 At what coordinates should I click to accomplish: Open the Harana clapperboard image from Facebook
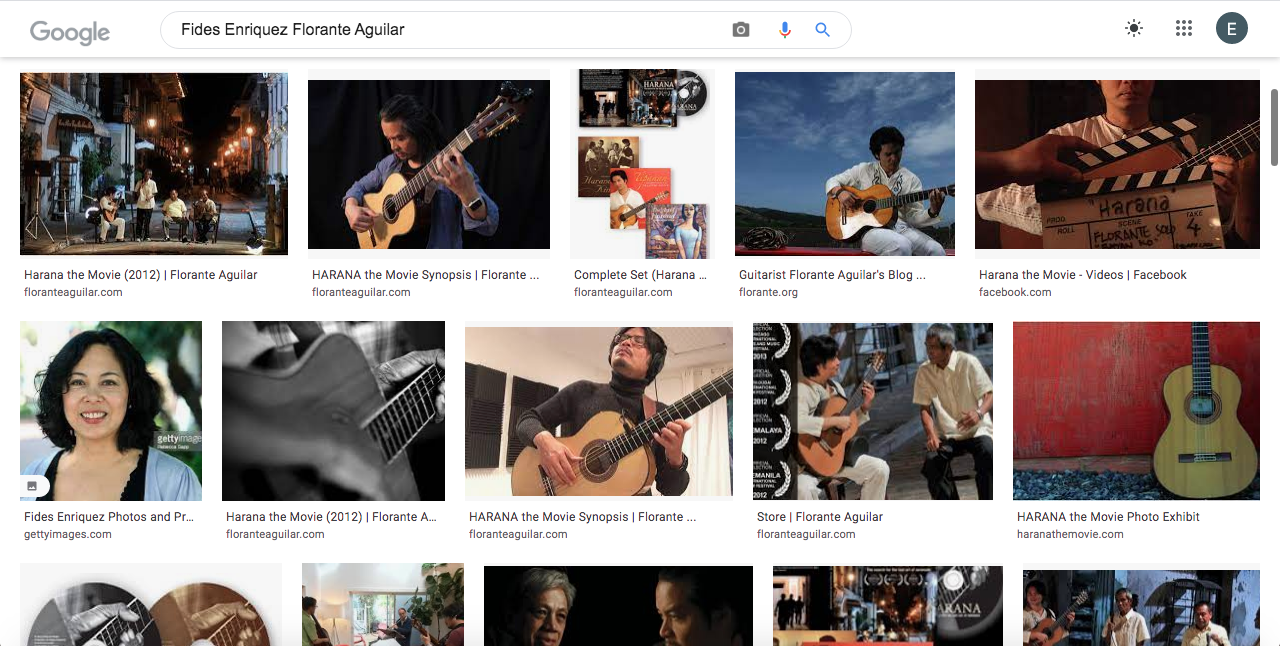[x=1117, y=164]
